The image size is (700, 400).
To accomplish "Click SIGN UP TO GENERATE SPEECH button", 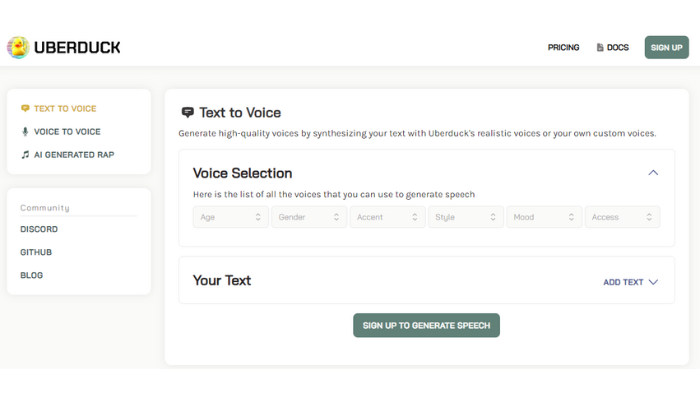I will pos(426,325).
